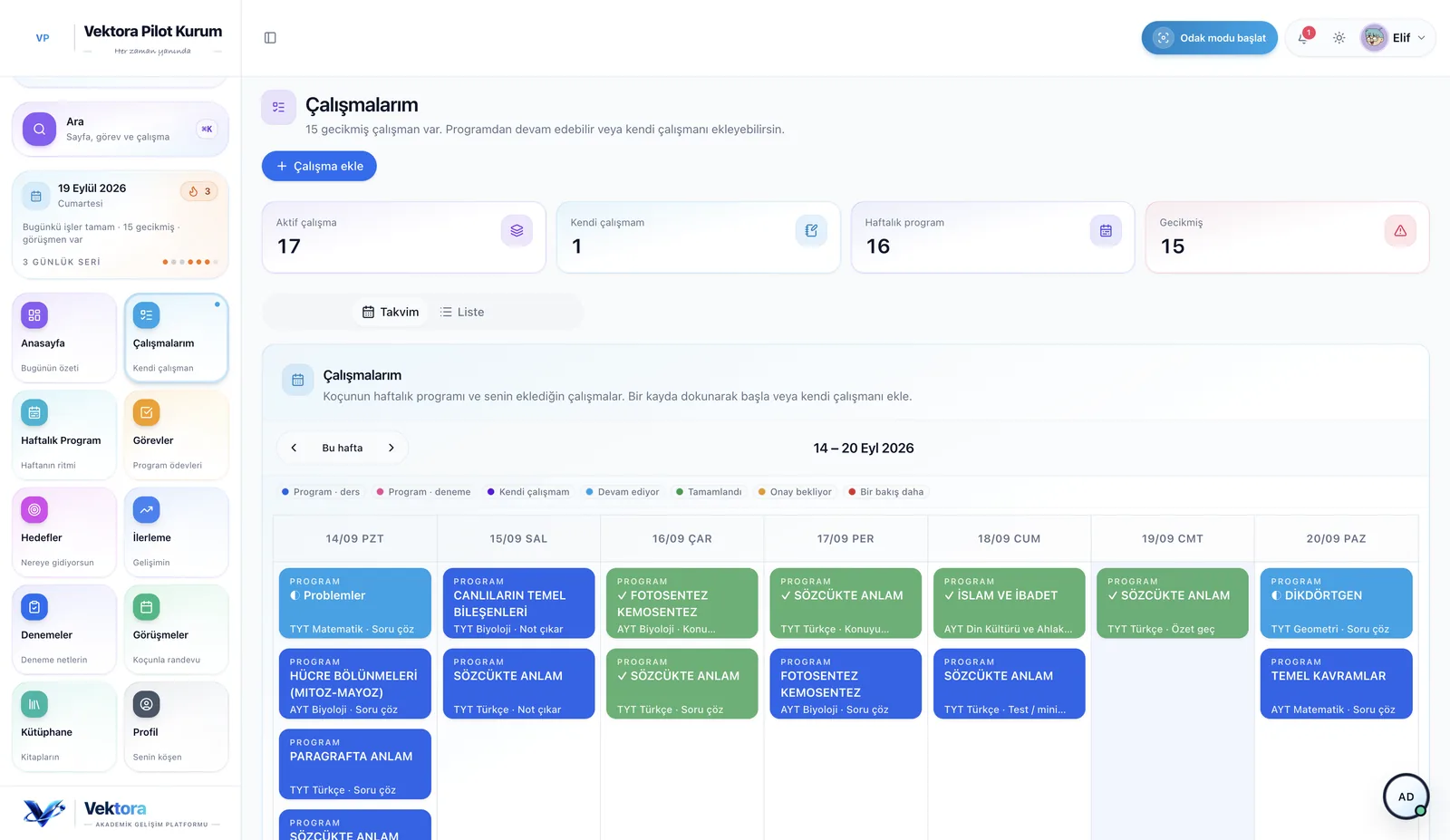The image size is (1450, 840).
Task: Open Hedefler in the sidebar
Action: tap(64, 533)
